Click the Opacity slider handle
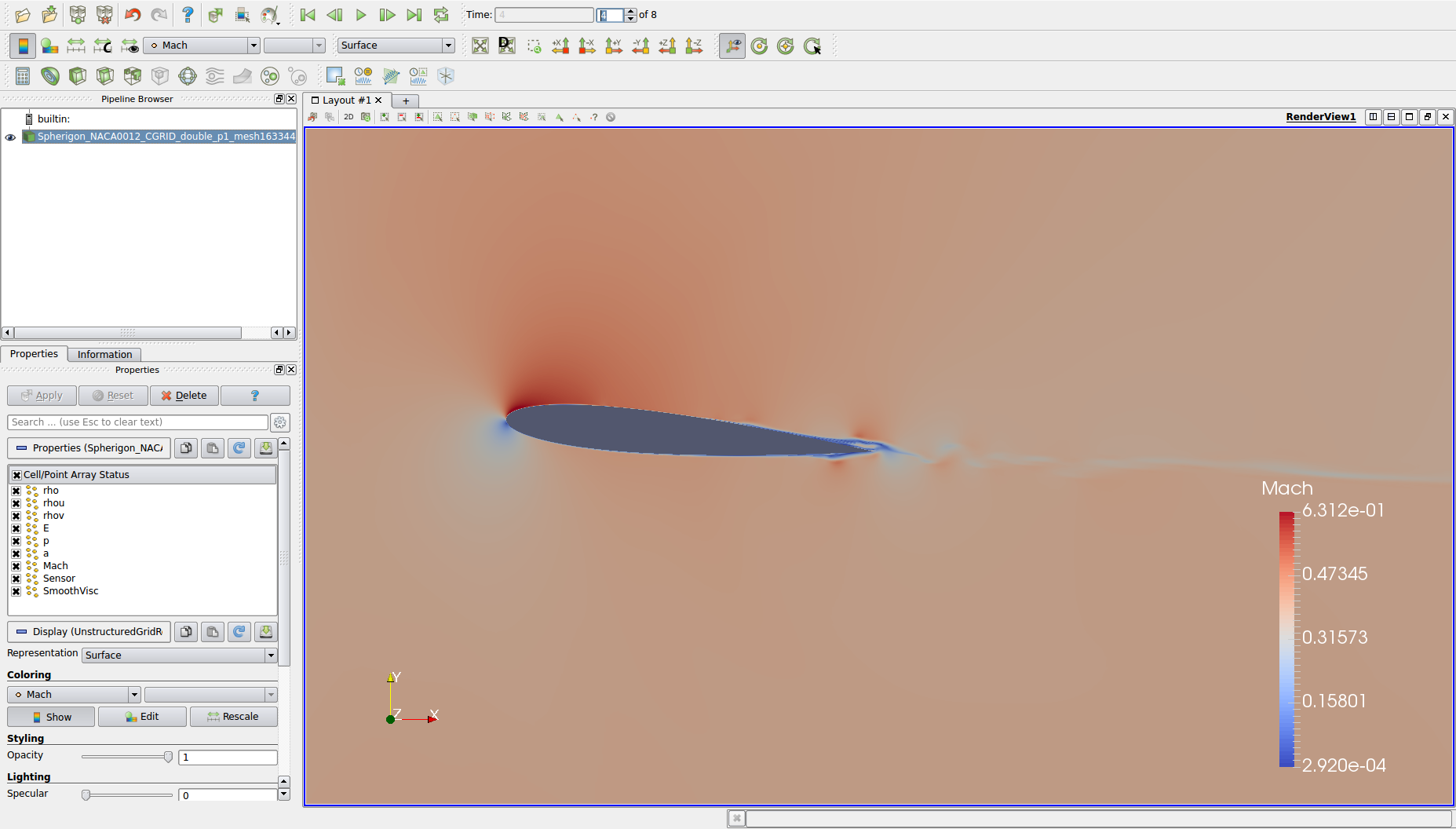Screen dimensions: 1456x829 [168, 757]
